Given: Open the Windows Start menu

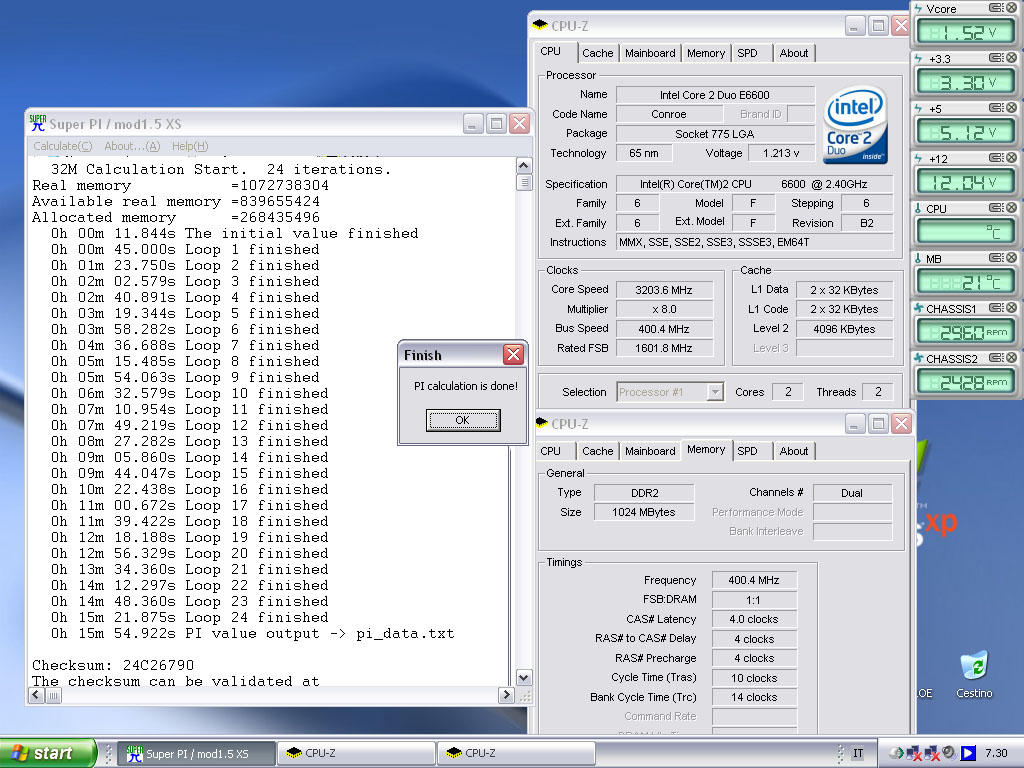Looking at the screenshot, I should tap(48, 753).
